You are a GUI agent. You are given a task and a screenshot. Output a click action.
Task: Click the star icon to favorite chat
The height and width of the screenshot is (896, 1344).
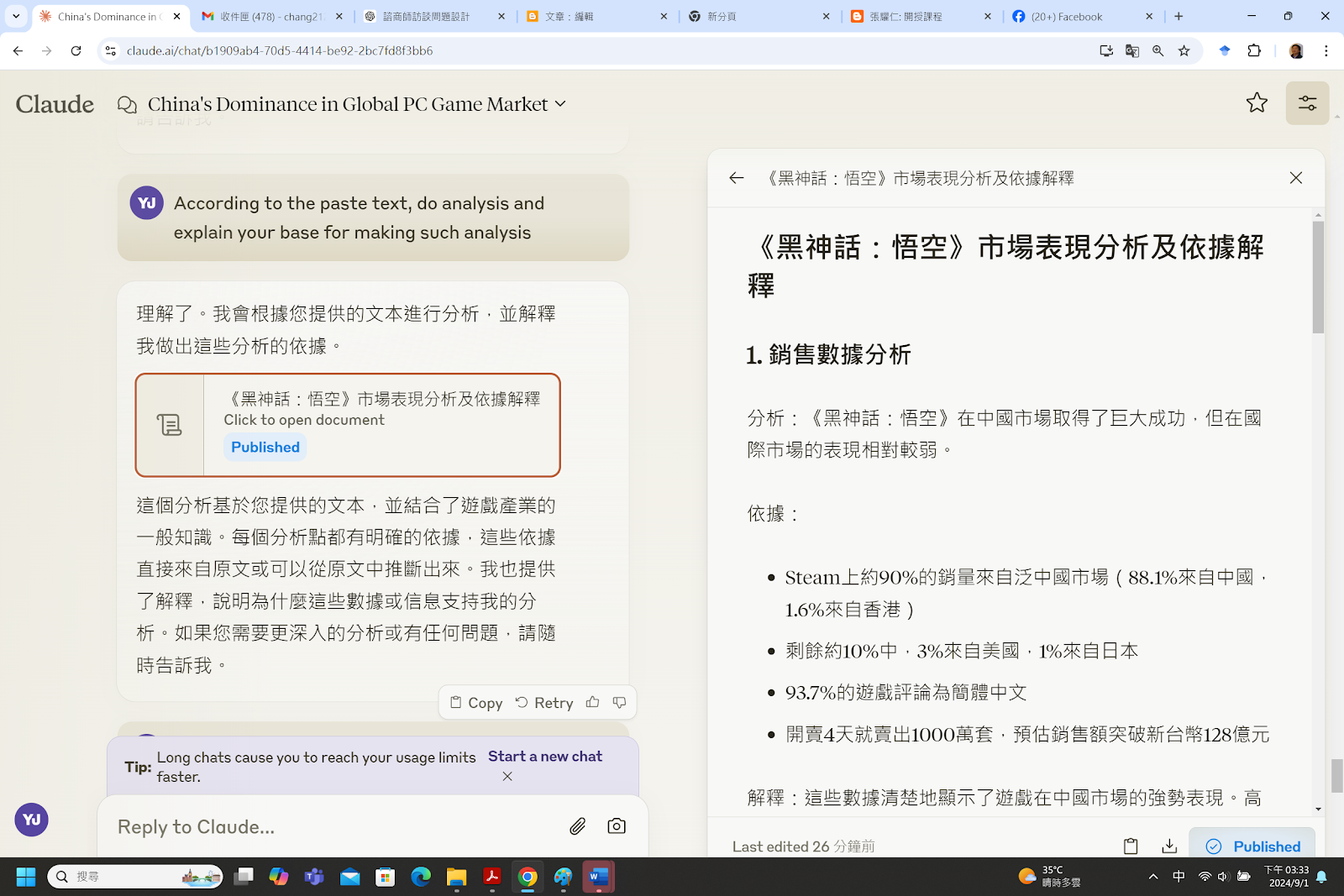coord(1257,103)
